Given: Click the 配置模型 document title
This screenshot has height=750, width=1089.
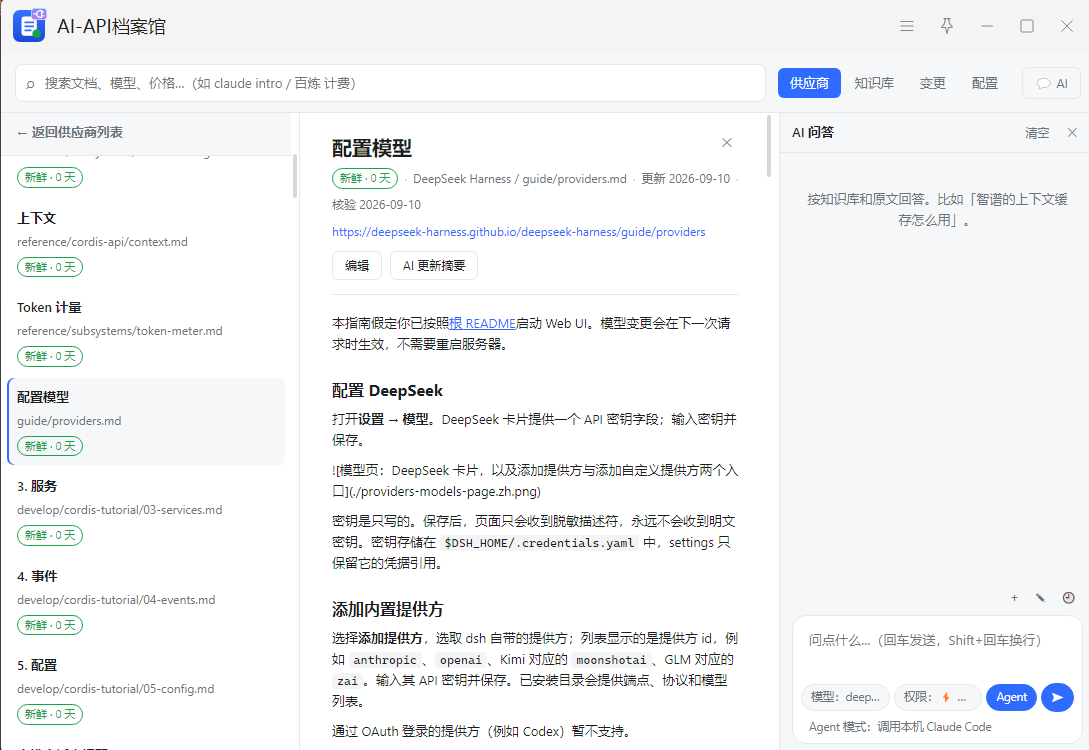Looking at the screenshot, I should tap(372, 148).
